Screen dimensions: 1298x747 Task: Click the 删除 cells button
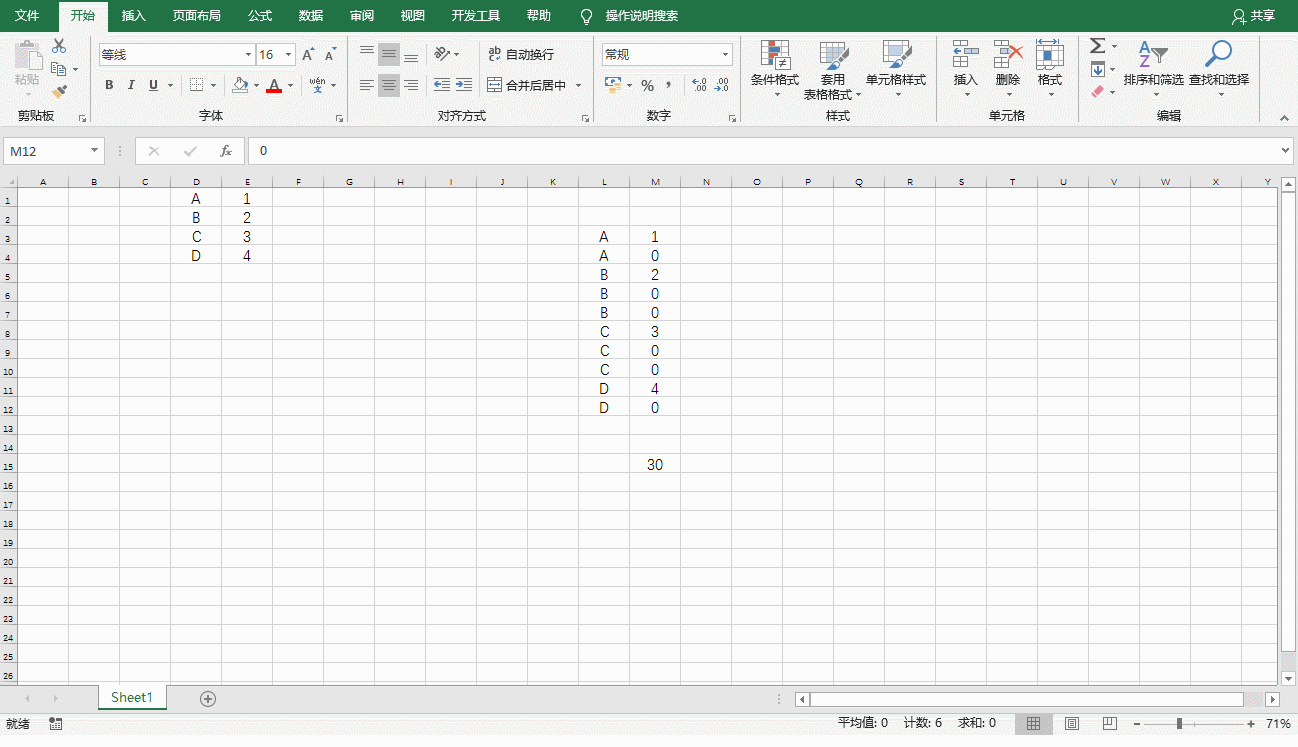pyautogui.click(x=1008, y=70)
